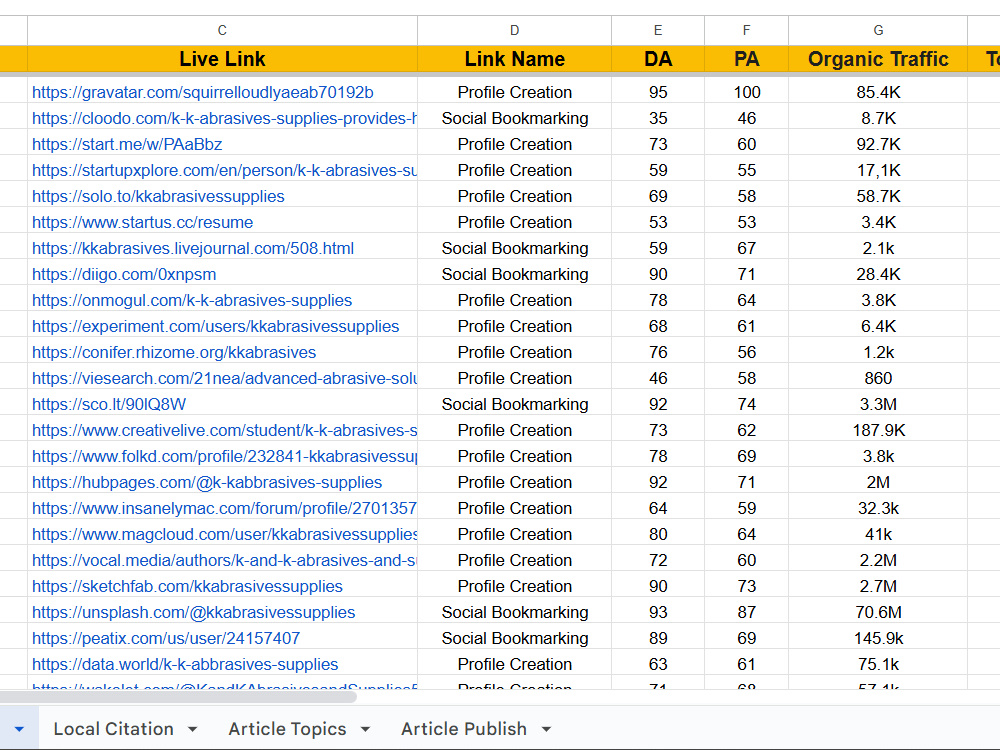The height and width of the screenshot is (750, 1000).
Task: Open the sco.lt/90IQ8W link
Action: [109, 404]
